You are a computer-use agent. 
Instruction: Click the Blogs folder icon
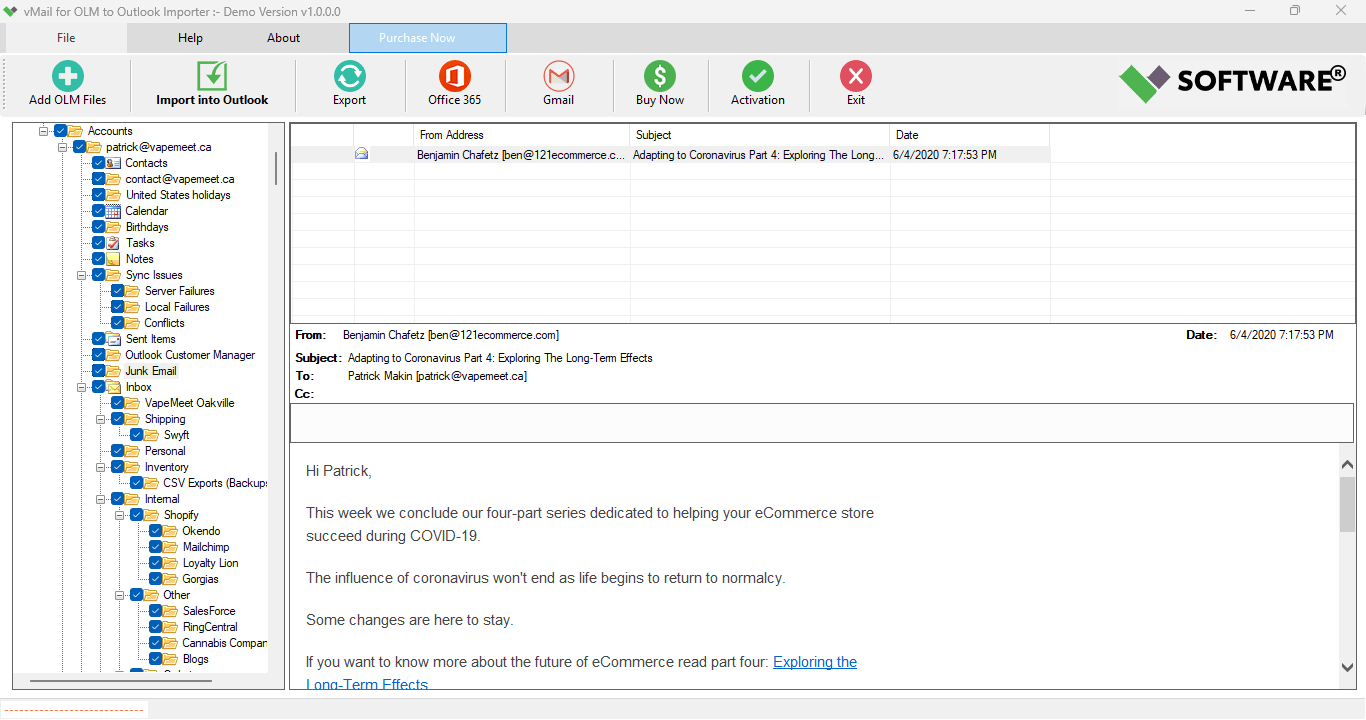point(171,659)
